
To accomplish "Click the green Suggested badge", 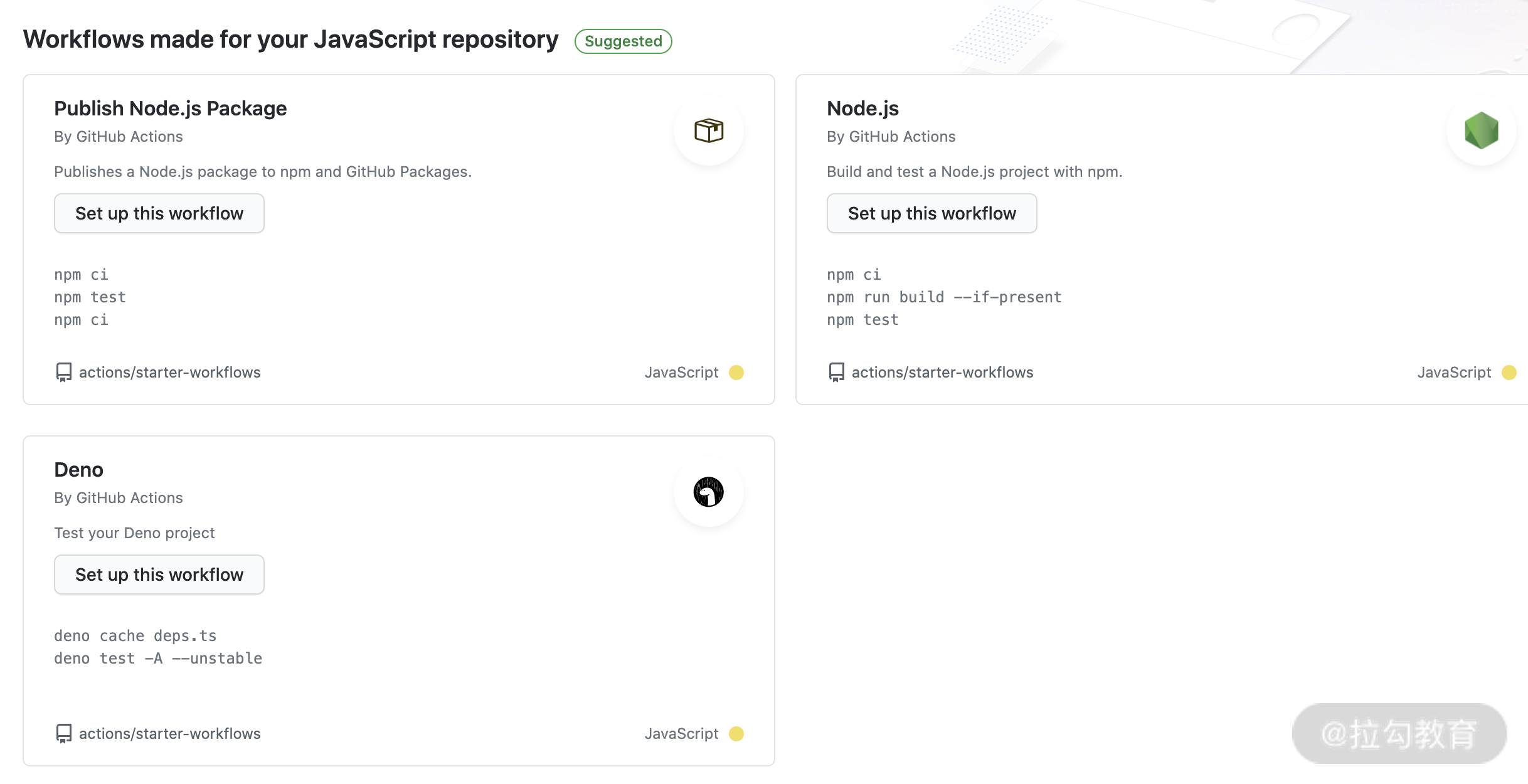I will pyautogui.click(x=623, y=41).
